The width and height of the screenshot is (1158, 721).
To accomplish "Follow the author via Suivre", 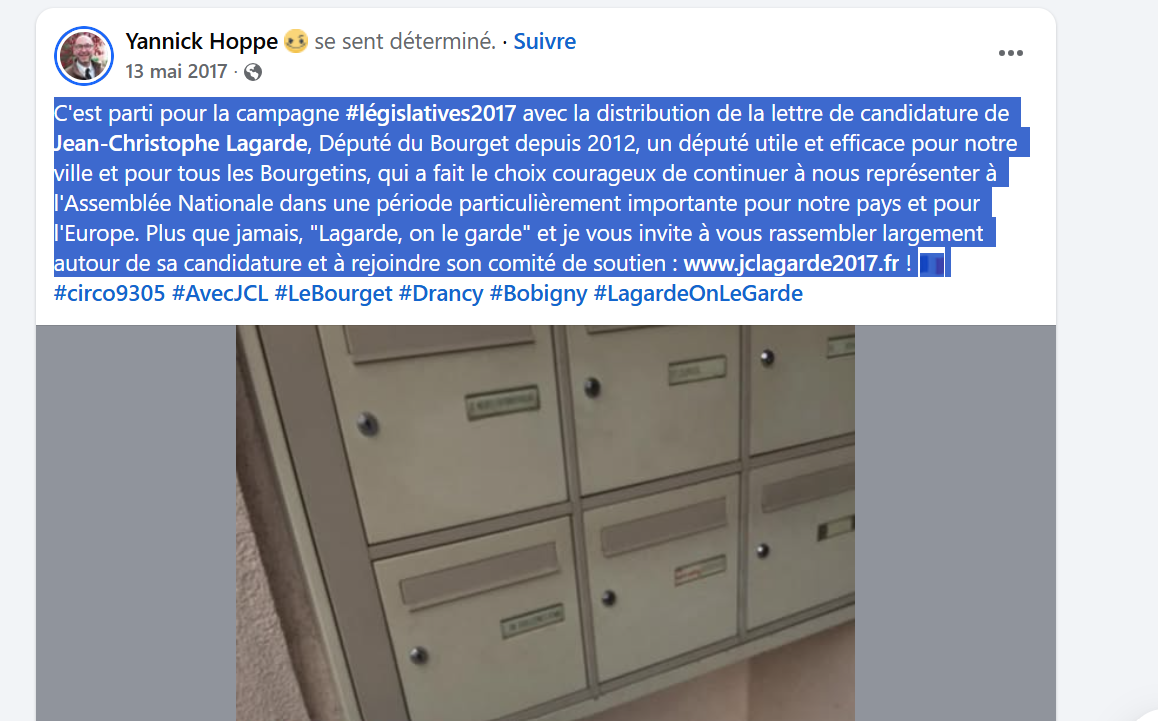I will point(544,41).
